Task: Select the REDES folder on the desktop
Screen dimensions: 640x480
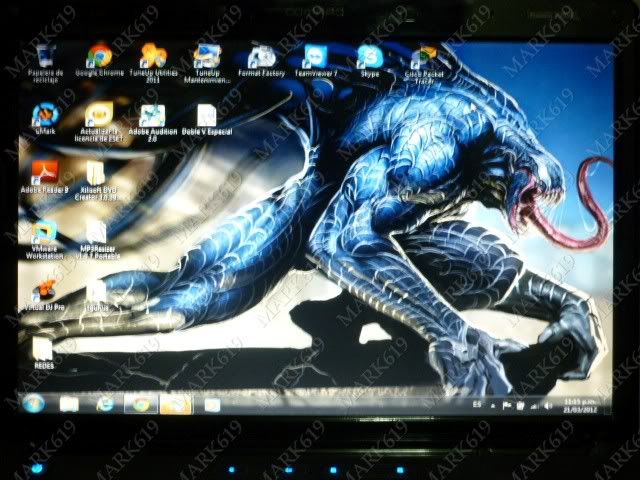Action: [44, 353]
